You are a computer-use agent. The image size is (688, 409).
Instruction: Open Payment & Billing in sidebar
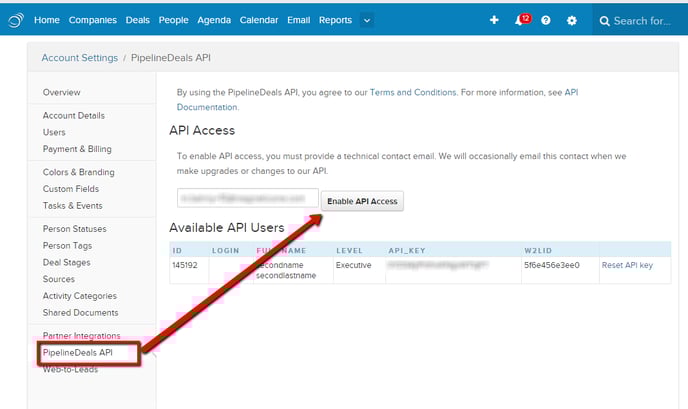click(77, 149)
